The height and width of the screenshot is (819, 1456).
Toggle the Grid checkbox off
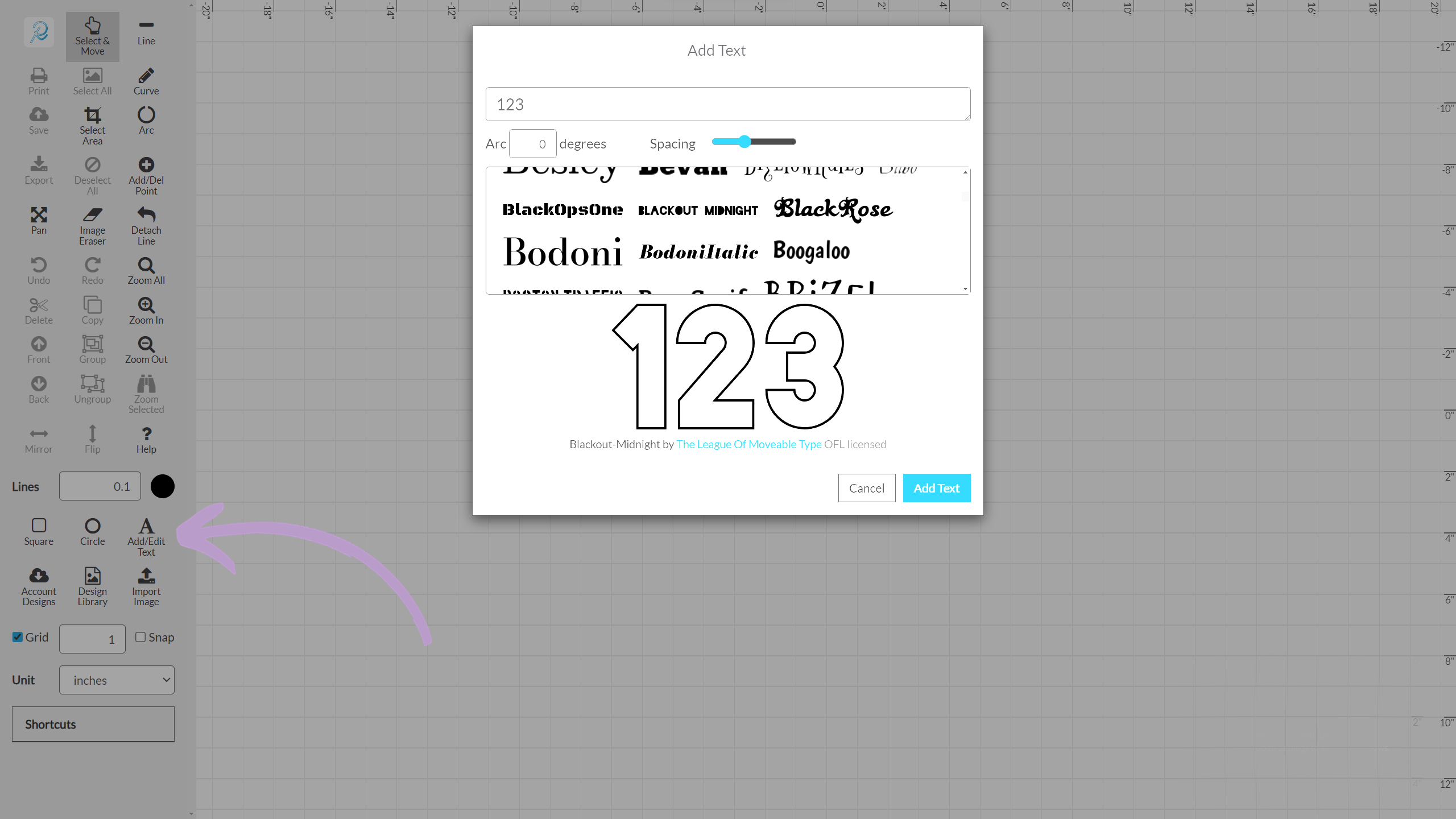pos(18,637)
